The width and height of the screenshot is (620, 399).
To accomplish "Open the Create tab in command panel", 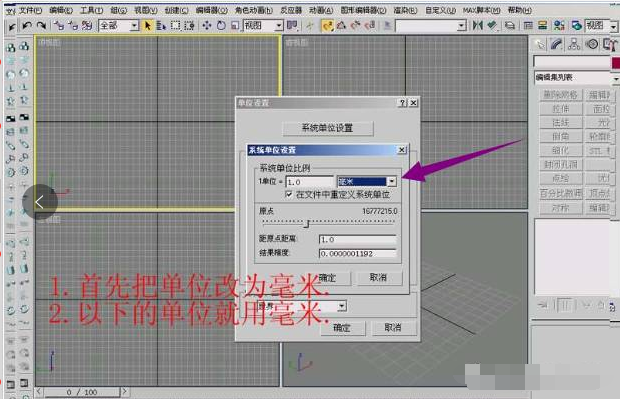I will coord(539,44).
